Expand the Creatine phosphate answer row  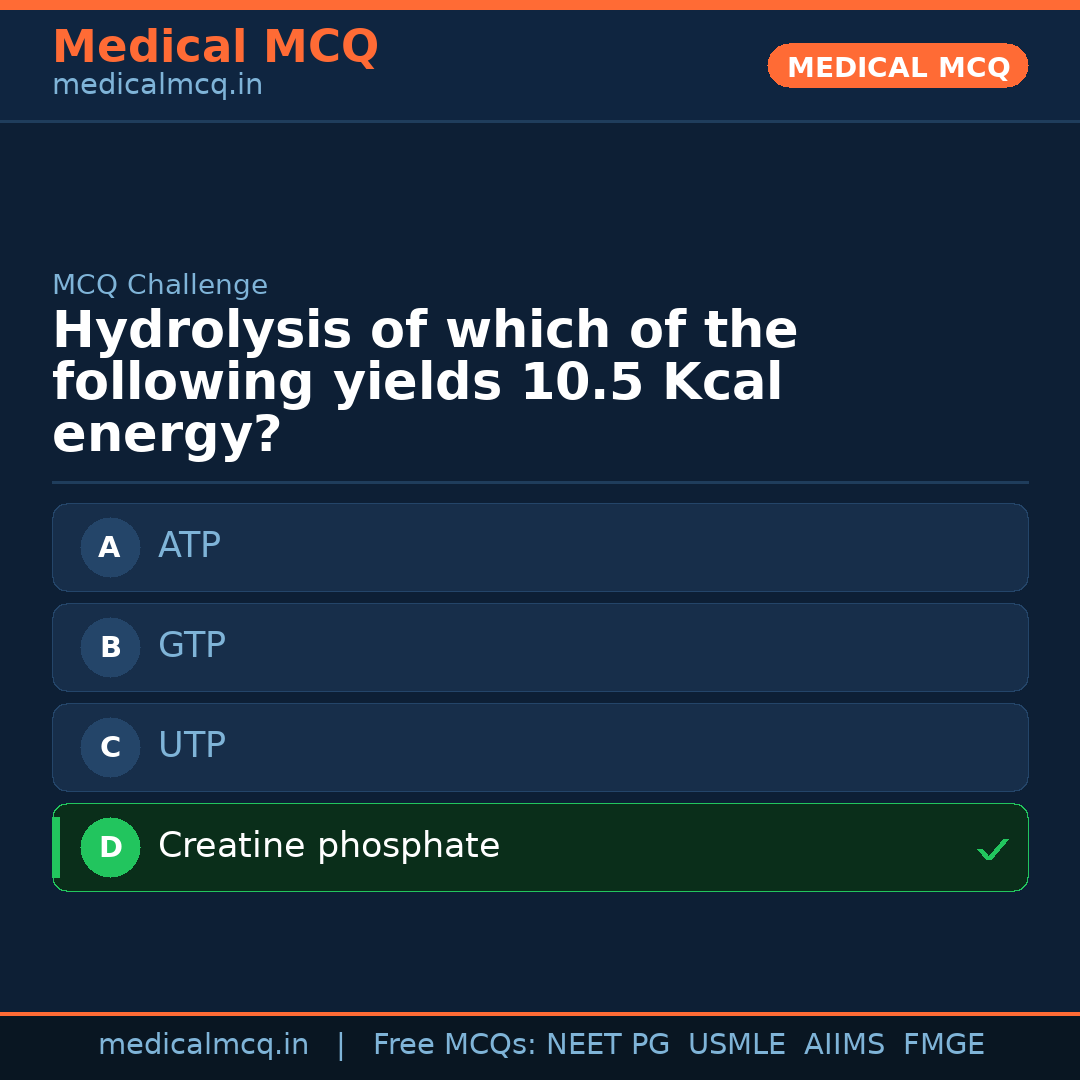(x=540, y=847)
